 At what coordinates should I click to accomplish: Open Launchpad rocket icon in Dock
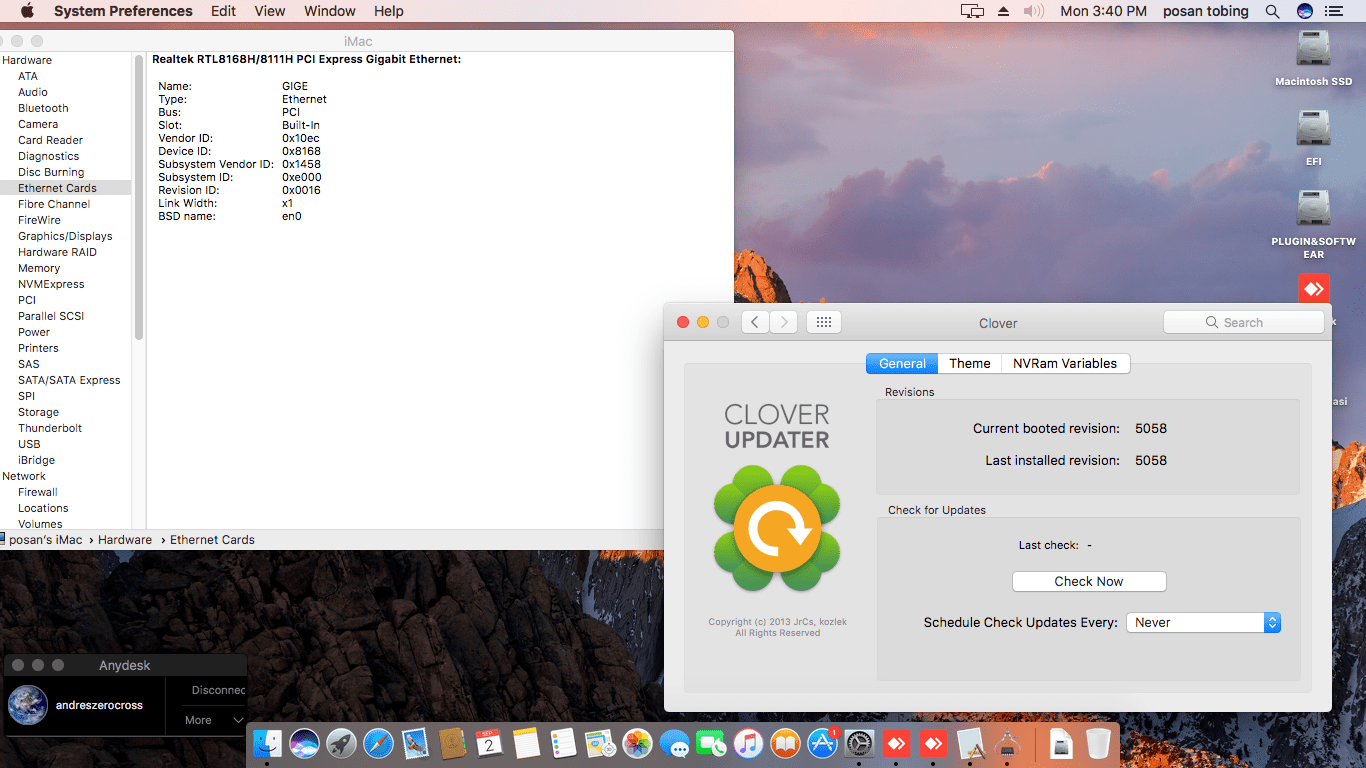click(x=341, y=743)
